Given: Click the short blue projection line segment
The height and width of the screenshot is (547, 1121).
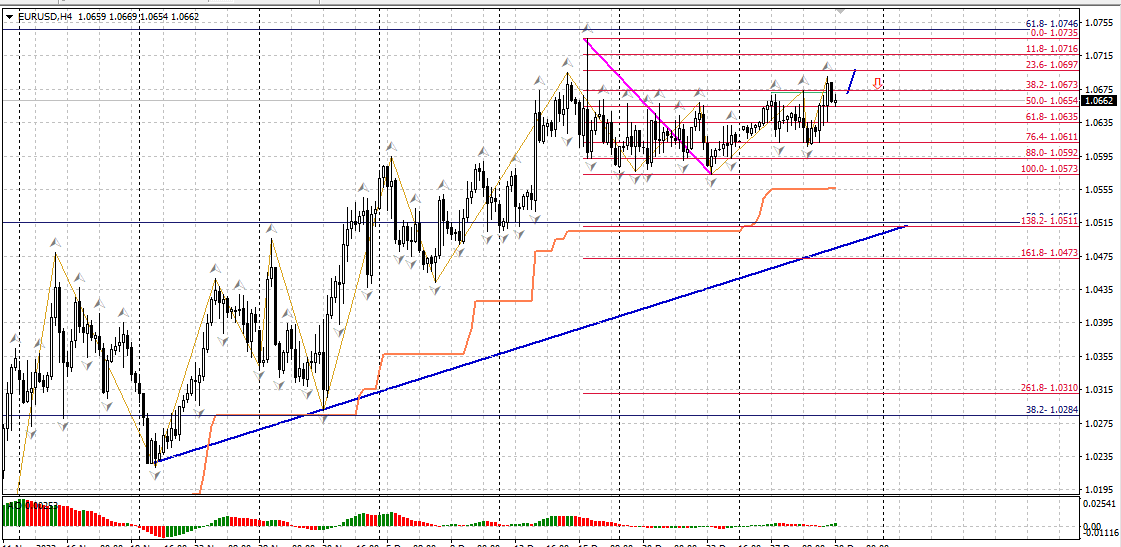Looking at the screenshot, I should coord(851,82).
